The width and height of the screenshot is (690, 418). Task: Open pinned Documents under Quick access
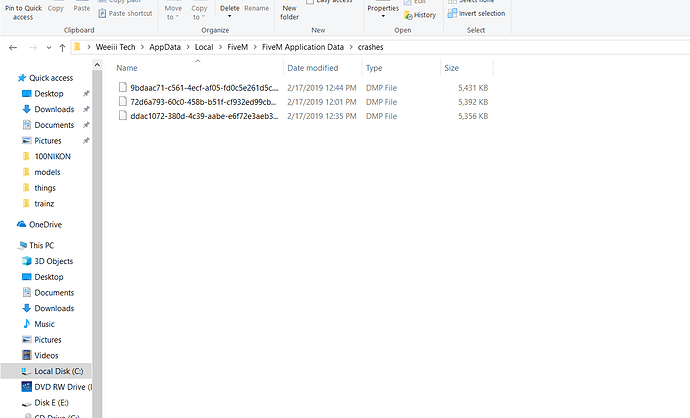tap(54, 125)
